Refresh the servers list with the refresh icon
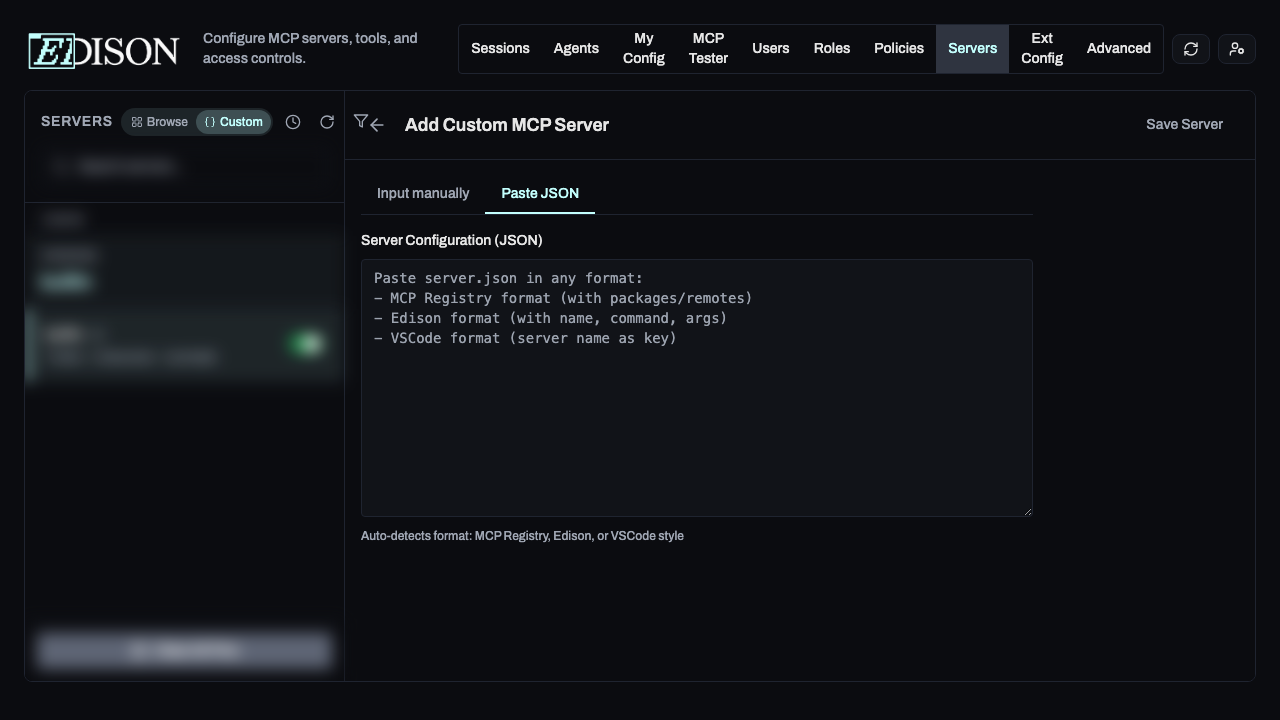Viewport: 1280px width, 720px height. 327,121
